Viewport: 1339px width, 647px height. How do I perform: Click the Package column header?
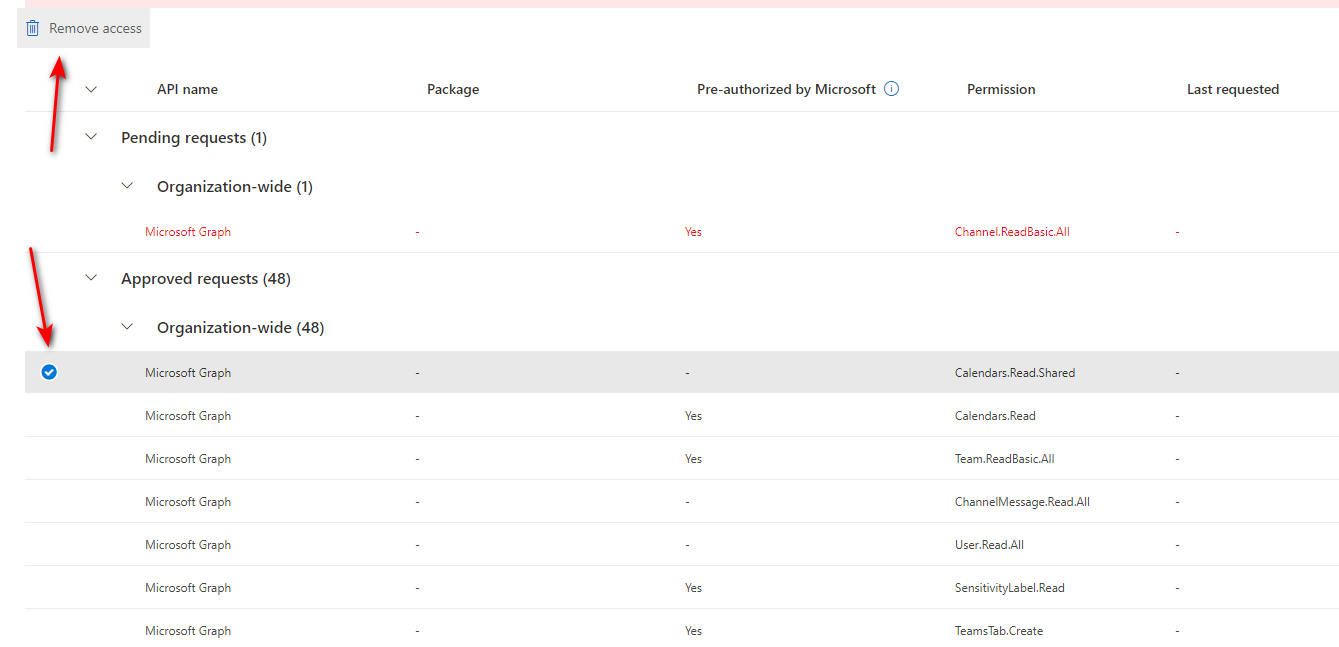point(453,89)
